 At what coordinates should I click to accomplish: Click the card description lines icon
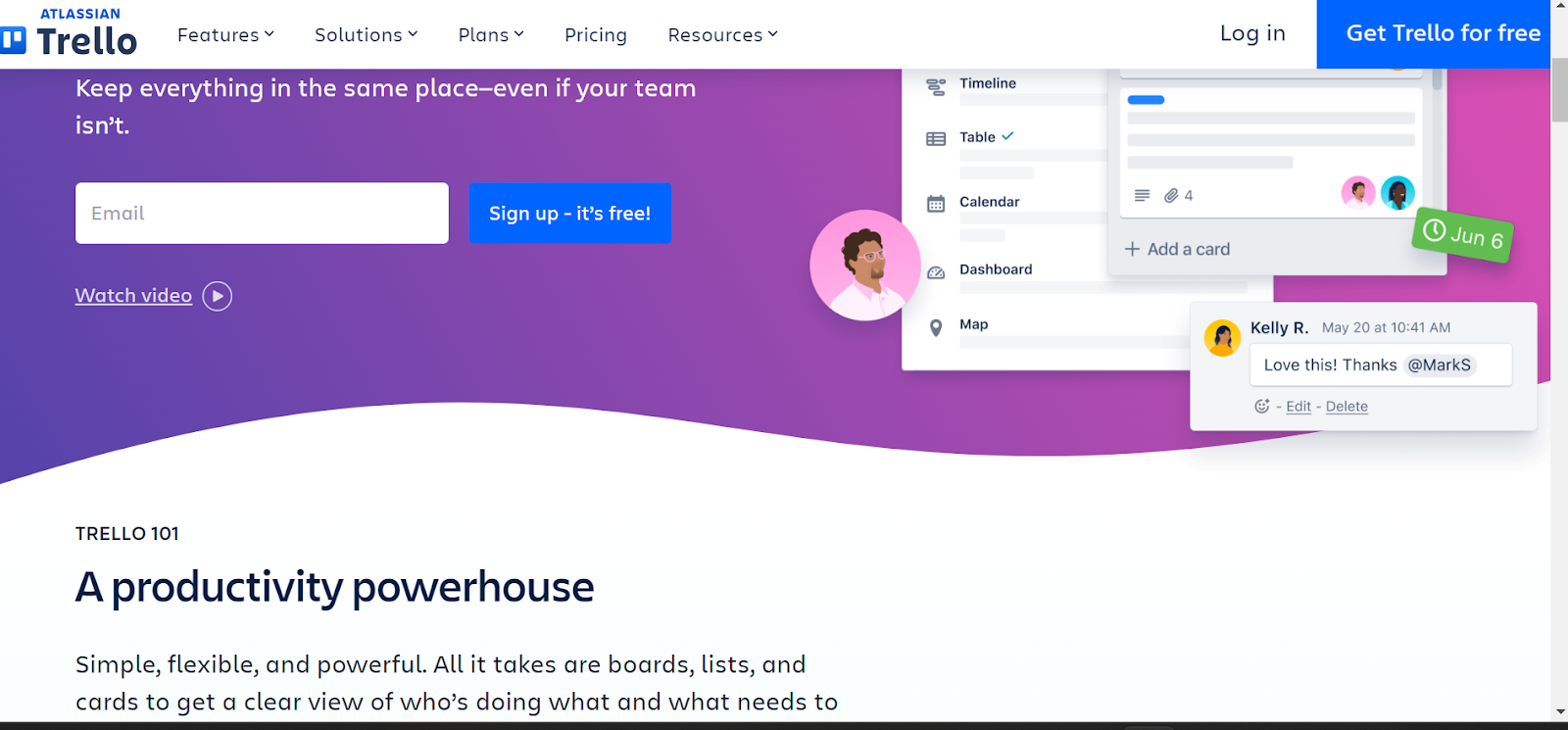coord(1142,196)
